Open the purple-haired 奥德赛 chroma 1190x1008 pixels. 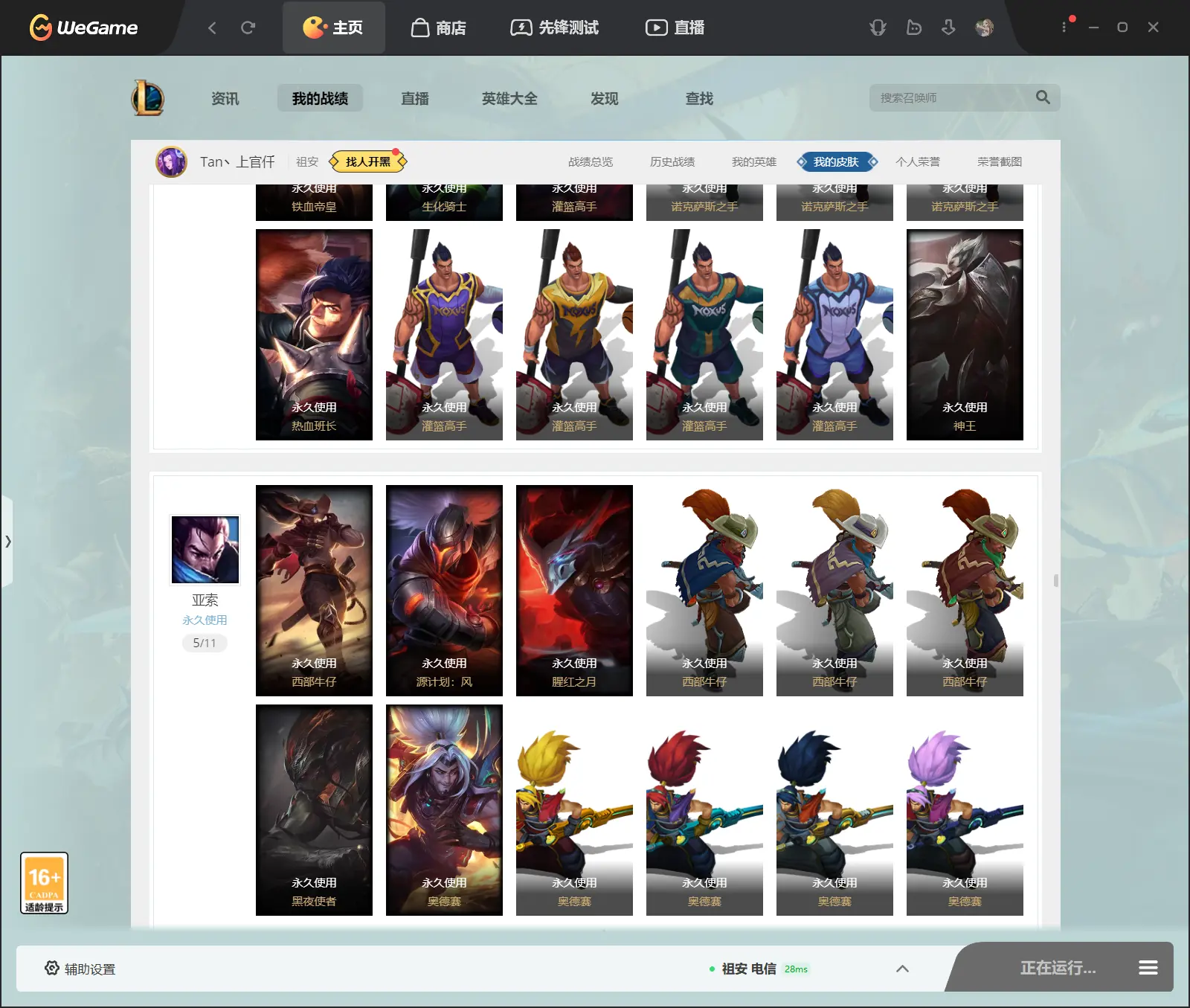[x=965, y=810]
